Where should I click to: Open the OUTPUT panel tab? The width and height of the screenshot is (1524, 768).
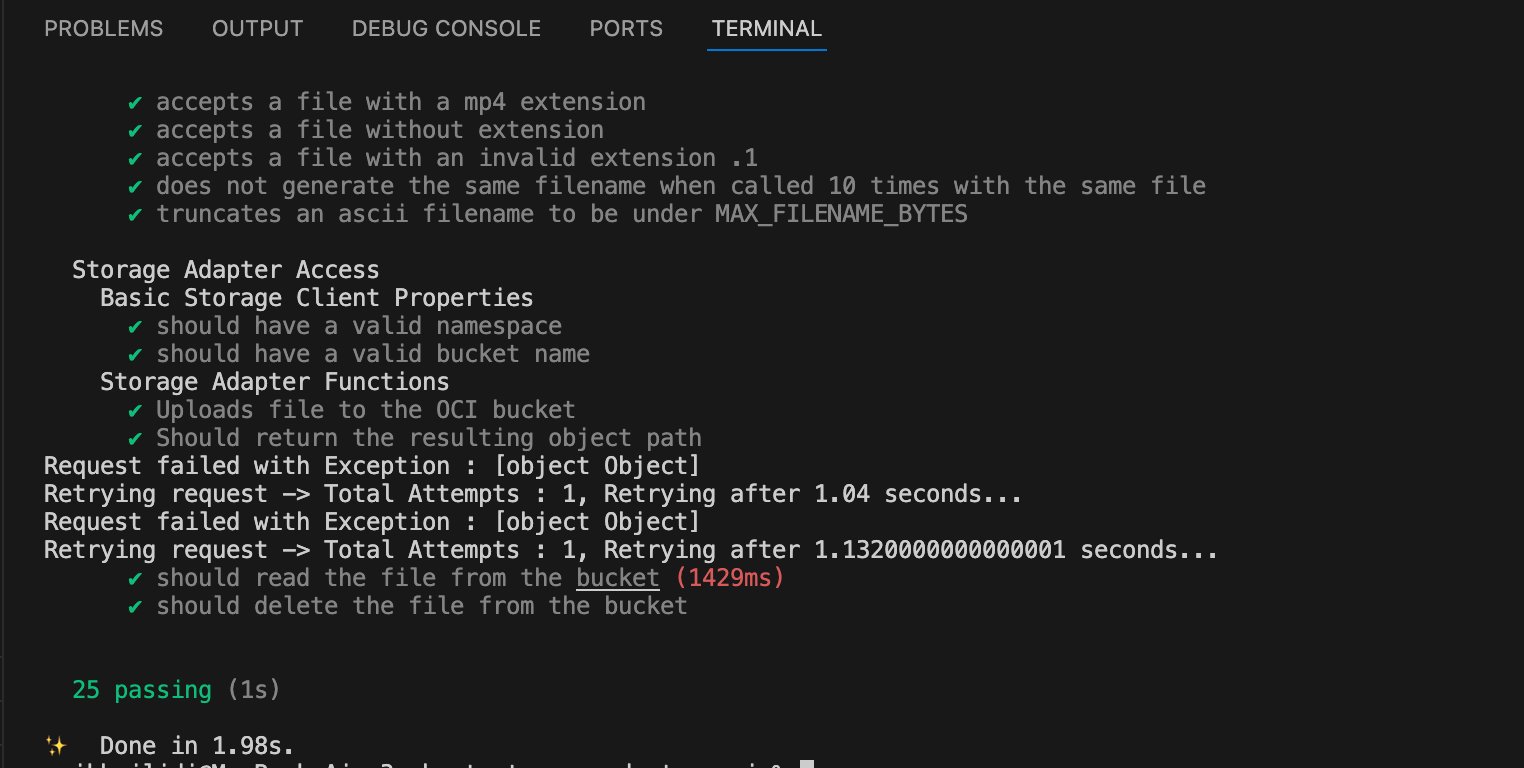(x=257, y=29)
